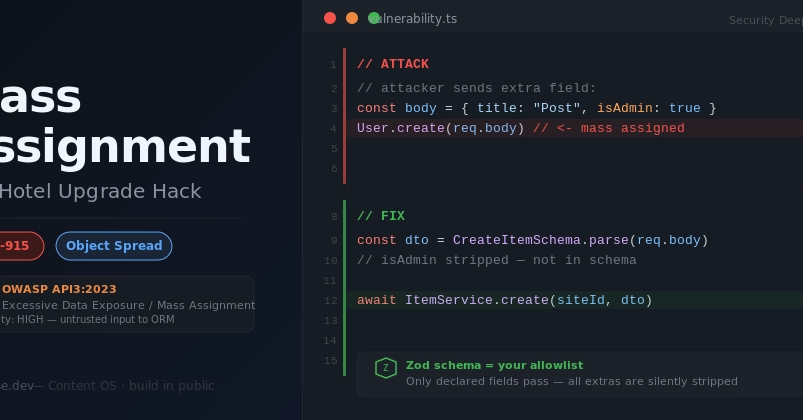
Task: Click the Object Spread tag
Action: [x=114, y=246]
